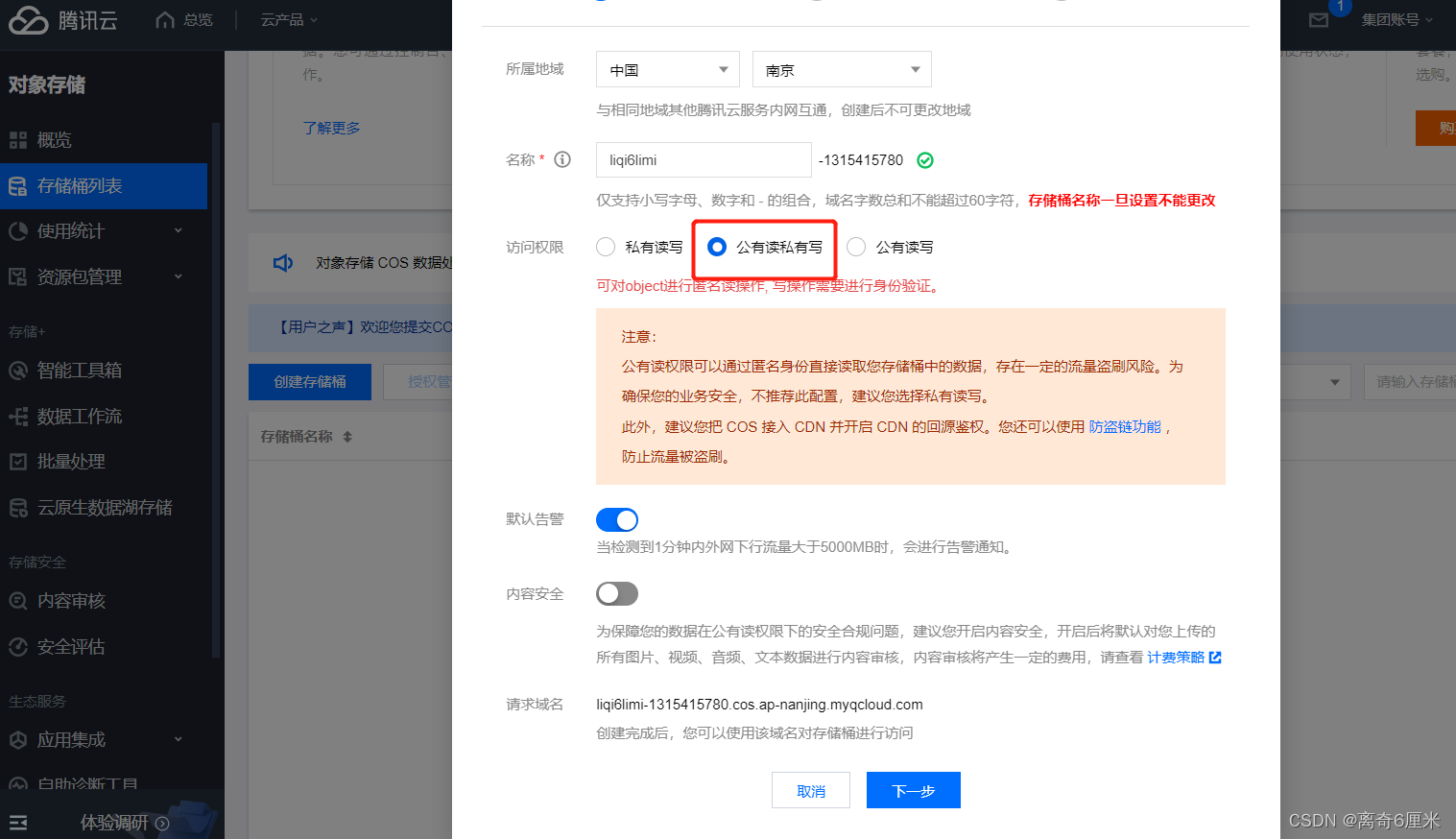Click the Tencent Cloud logo icon
The height and width of the screenshot is (839, 1456).
coord(28,20)
